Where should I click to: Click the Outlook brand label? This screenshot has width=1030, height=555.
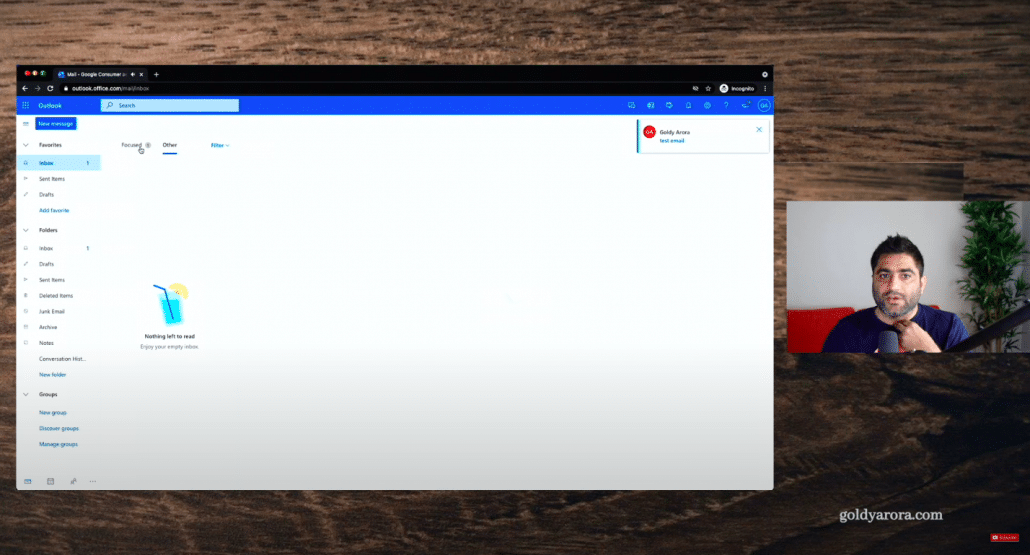pyautogui.click(x=49, y=105)
